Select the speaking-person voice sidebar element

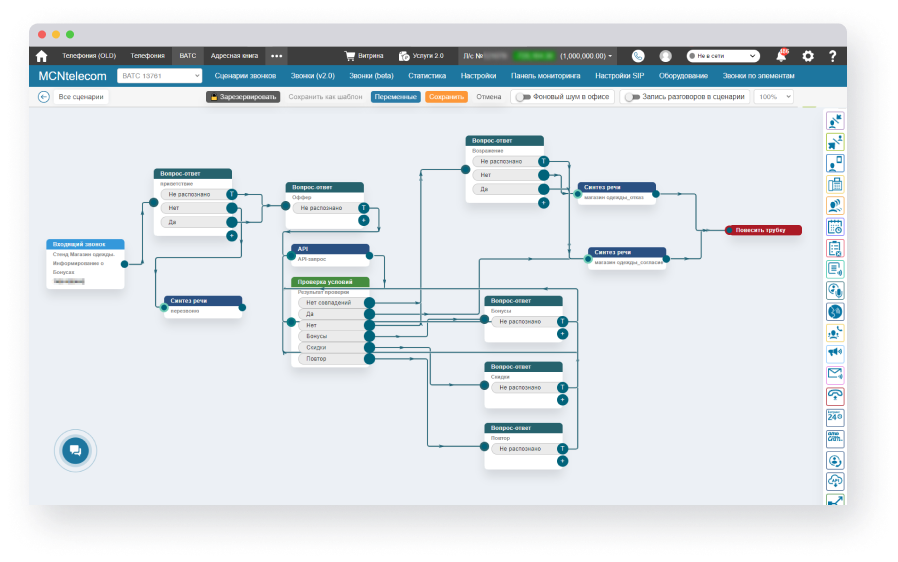click(x=835, y=206)
